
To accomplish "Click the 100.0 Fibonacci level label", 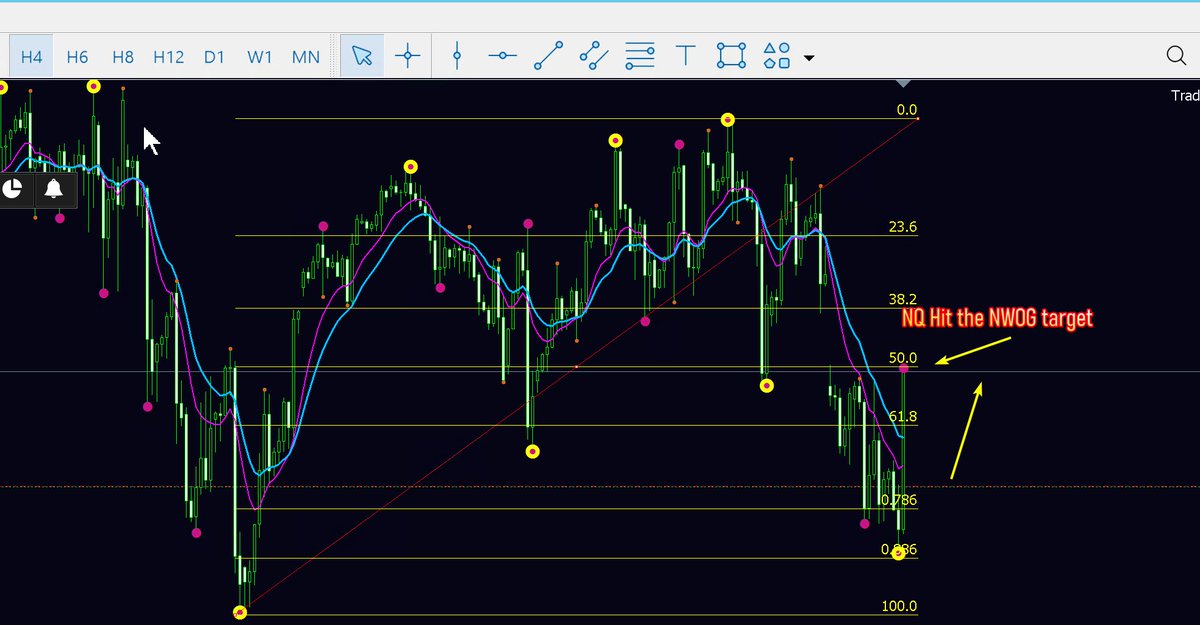I will point(900,606).
